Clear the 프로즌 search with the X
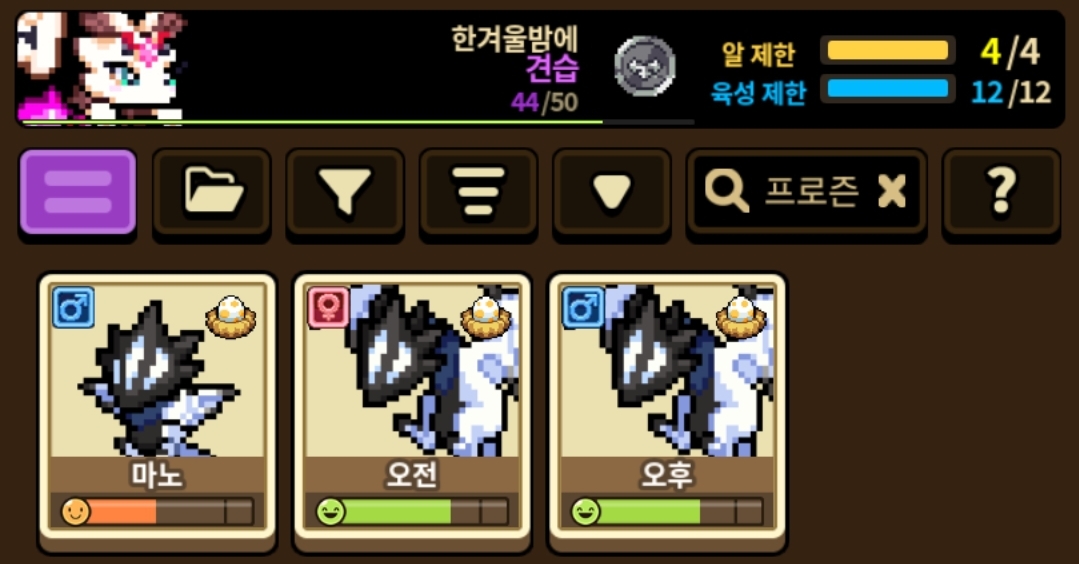The height and width of the screenshot is (564, 1079). [x=892, y=191]
